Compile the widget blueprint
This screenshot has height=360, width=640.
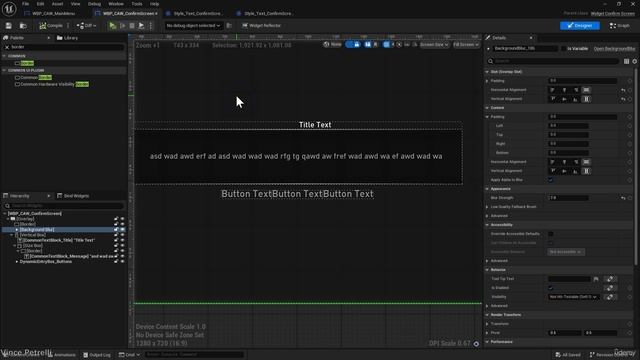coord(51,26)
